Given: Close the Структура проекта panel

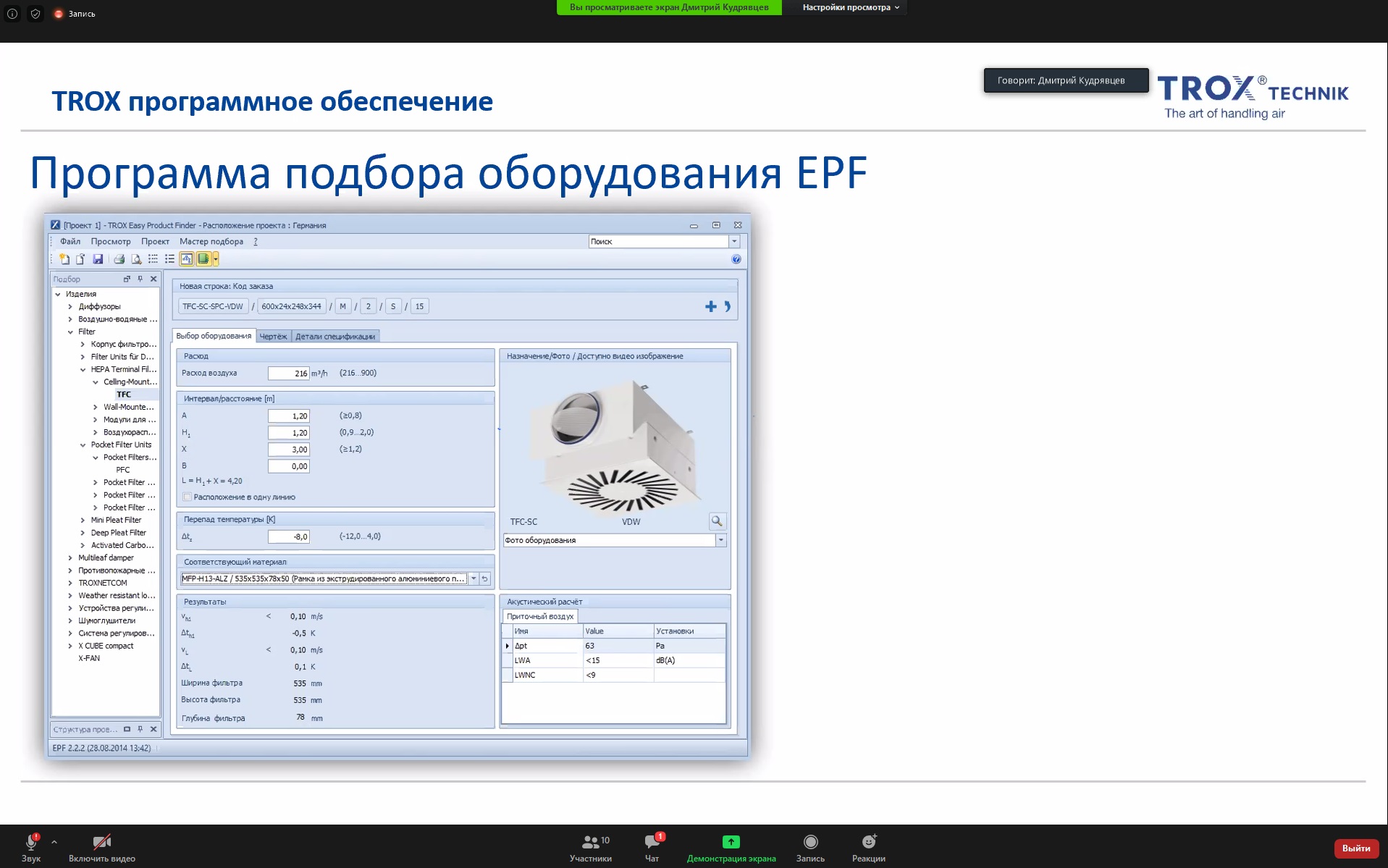Looking at the screenshot, I should [153, 729].
